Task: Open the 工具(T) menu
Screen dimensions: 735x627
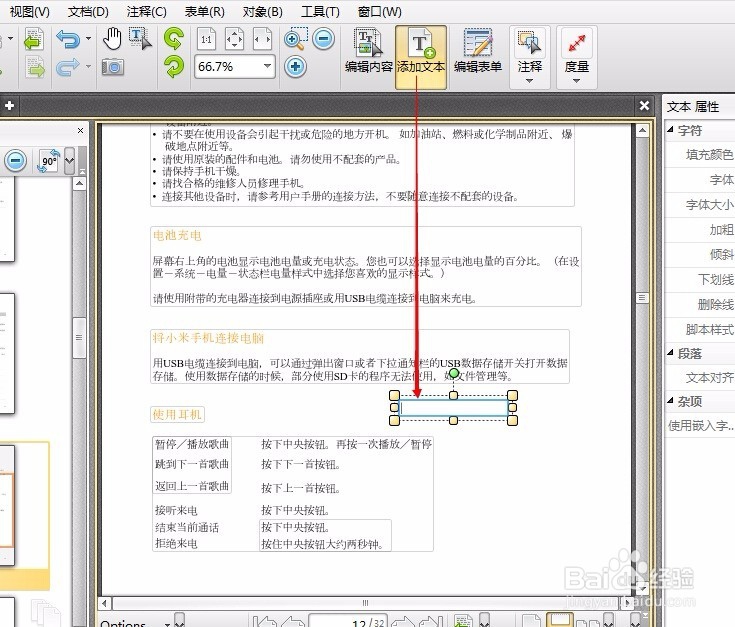Action: [320, 12]
